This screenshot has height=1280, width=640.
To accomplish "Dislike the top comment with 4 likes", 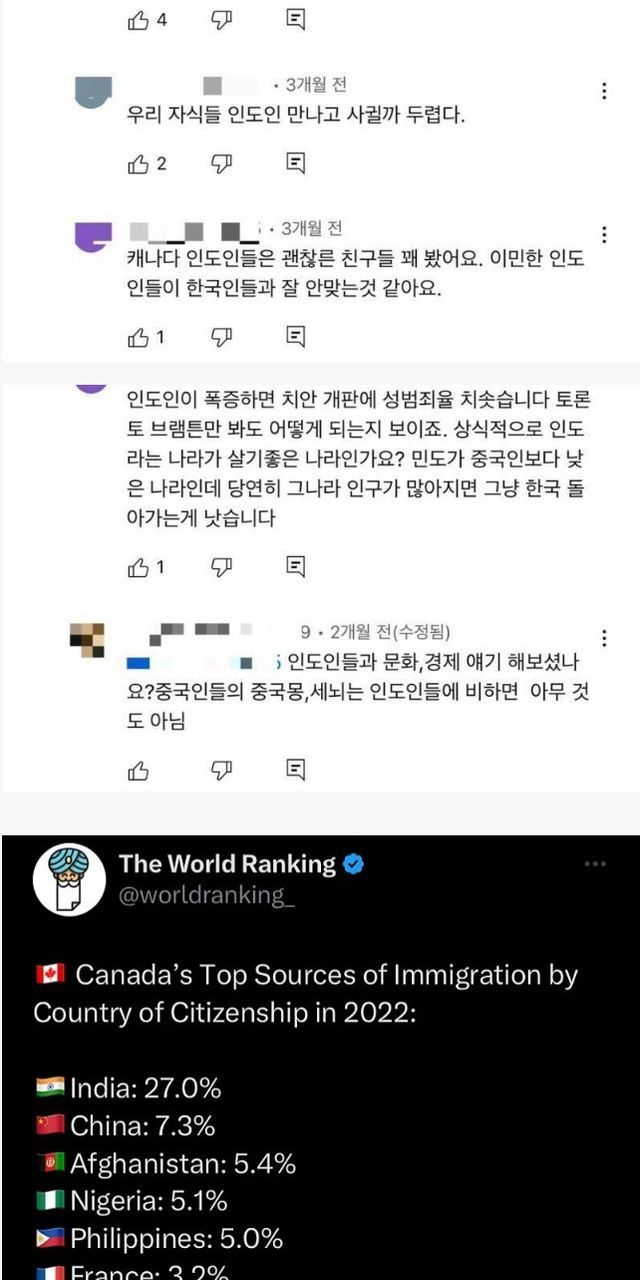I will 221,20.
